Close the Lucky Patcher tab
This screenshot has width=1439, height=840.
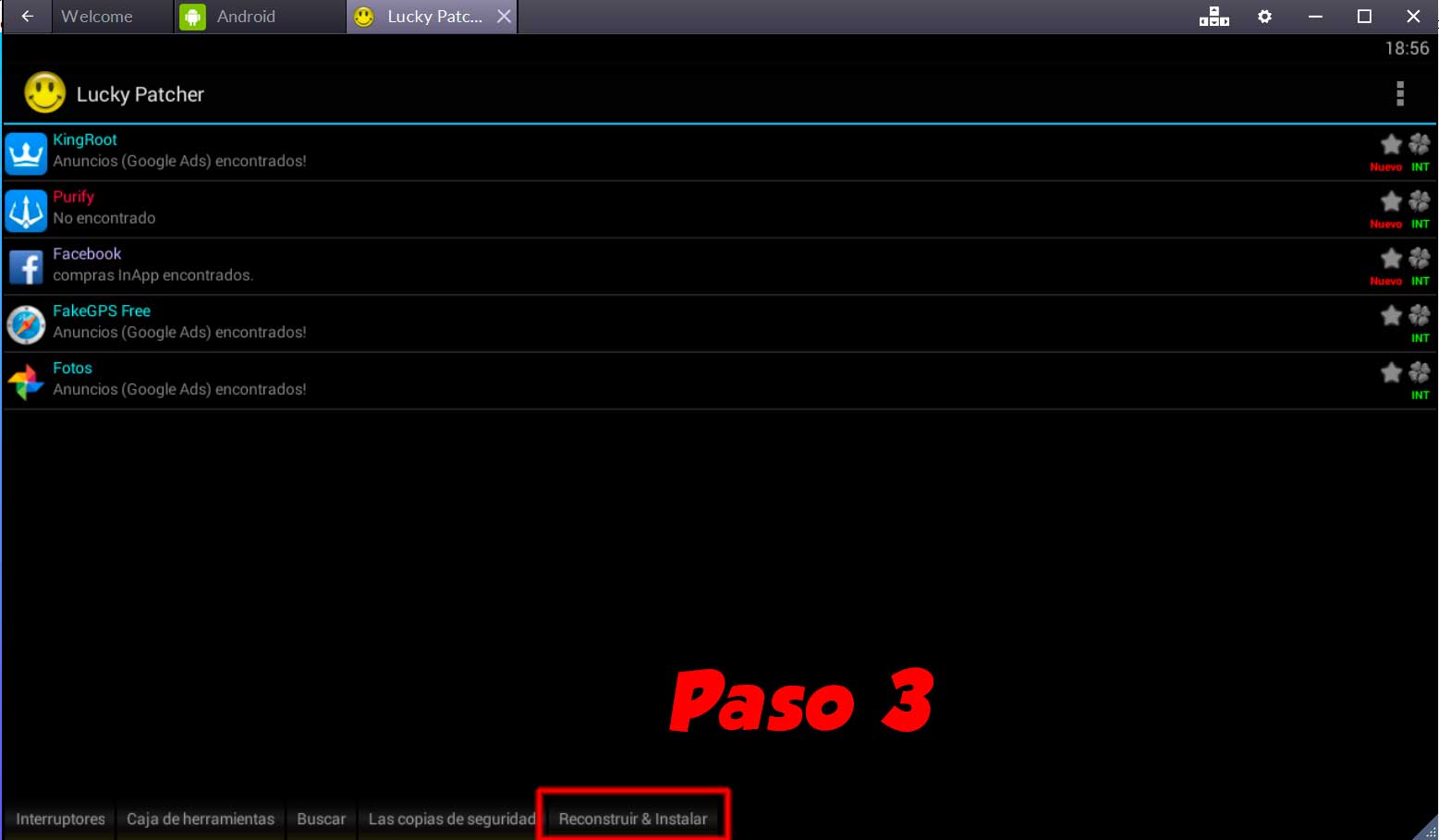click(504, 17)
